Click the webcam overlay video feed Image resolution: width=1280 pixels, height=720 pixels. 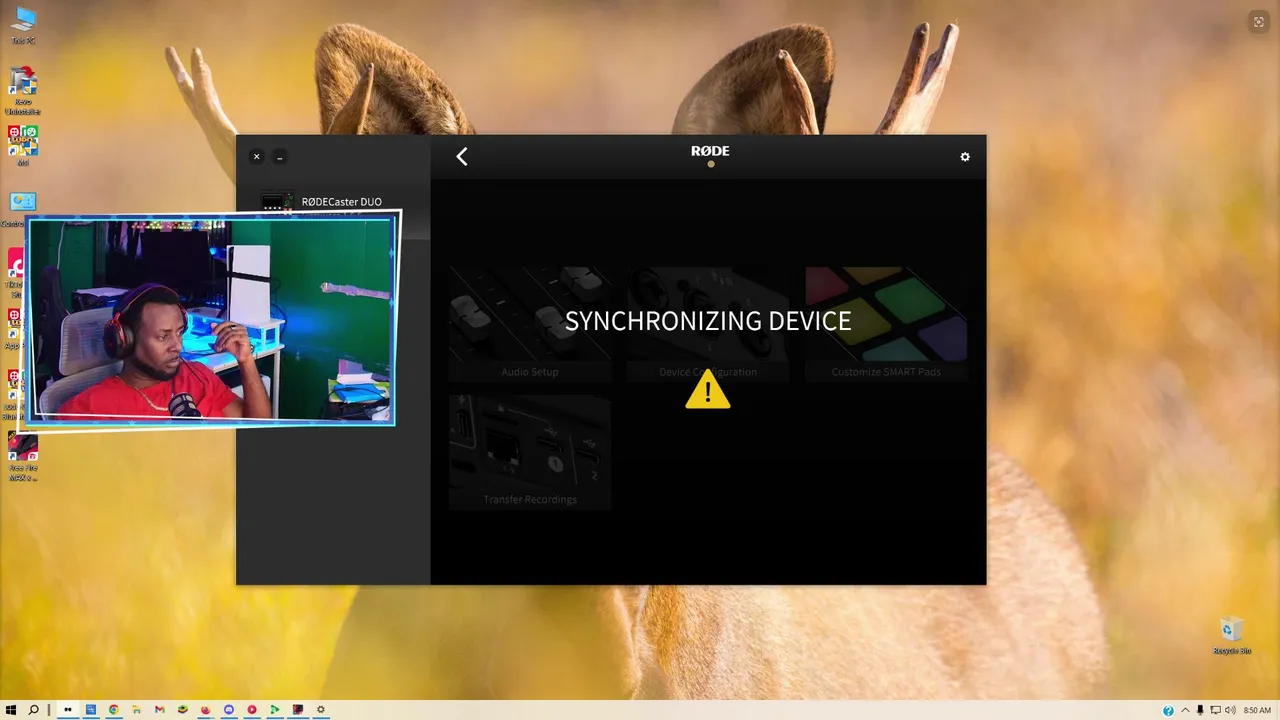210,318
